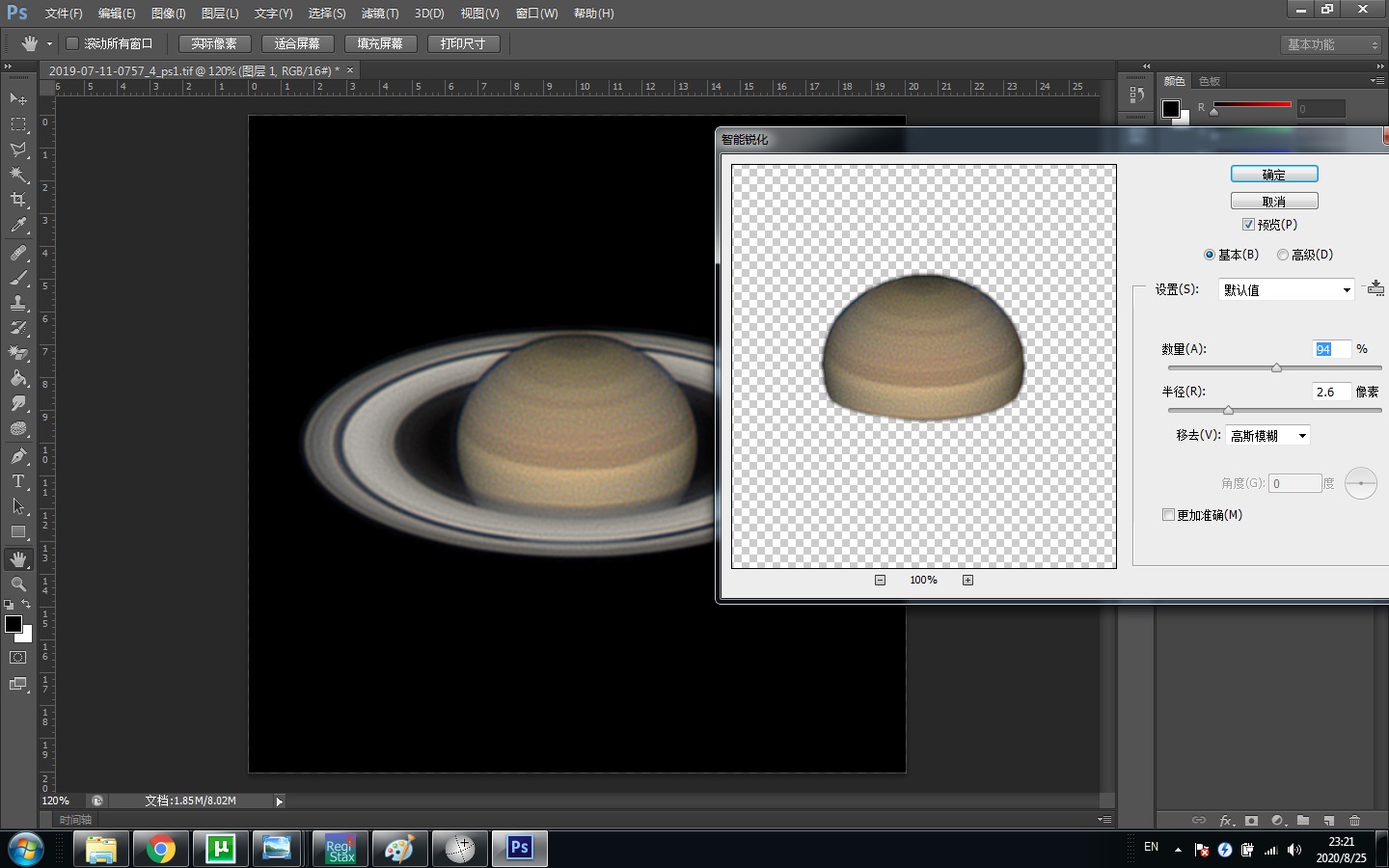
Task: Select the 基本(B) radio button
Action: 1209,255
